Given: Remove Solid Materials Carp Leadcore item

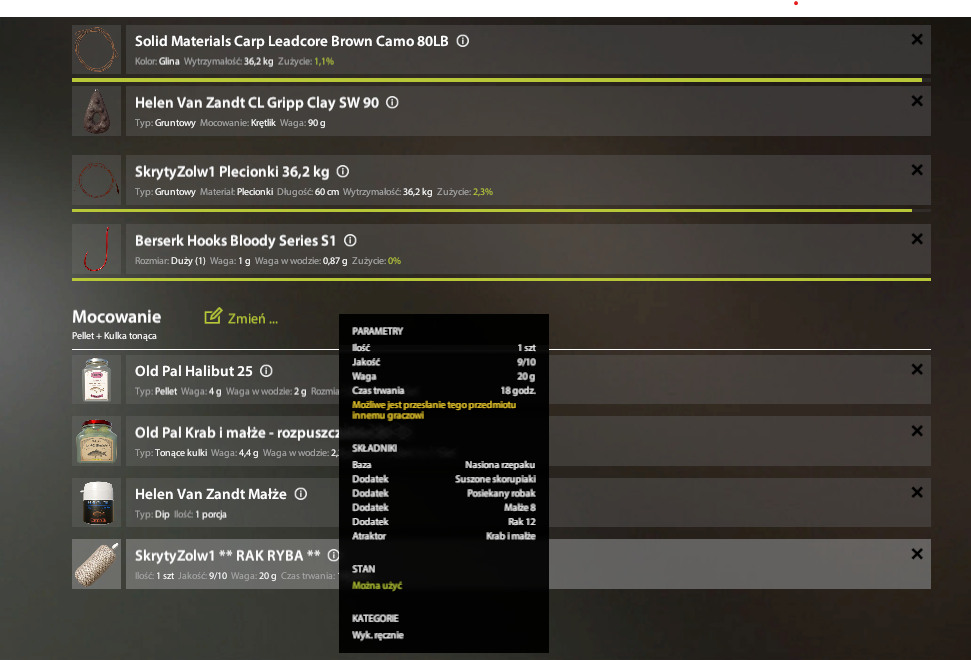Looking at the screenshot, I should (917, 40).
